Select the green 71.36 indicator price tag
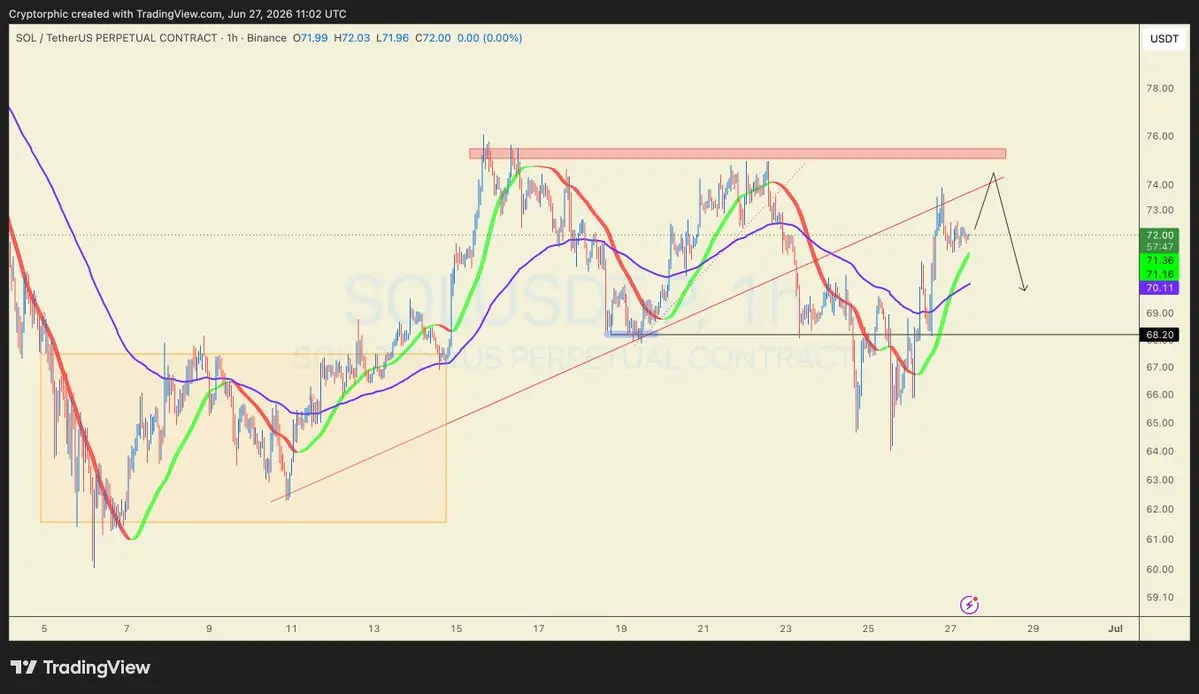1199x694 pixels. pos(1159,261)
